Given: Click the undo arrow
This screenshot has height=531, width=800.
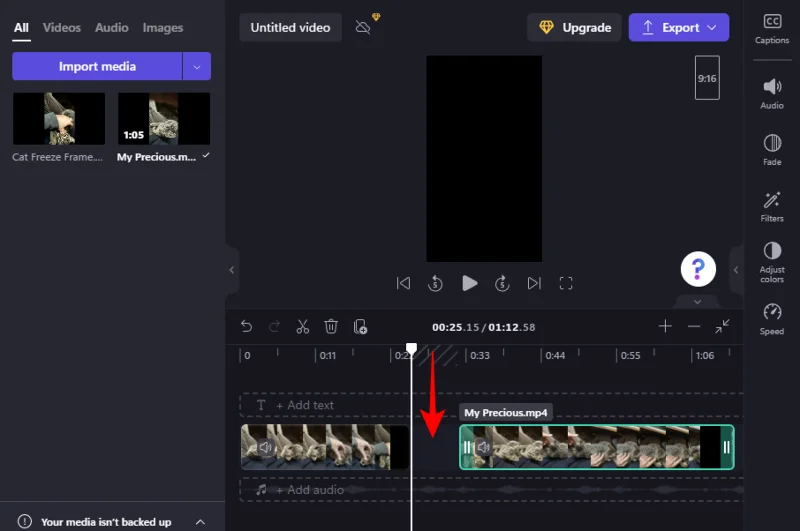Looking at the screenshot, I should tap(246, 326).
